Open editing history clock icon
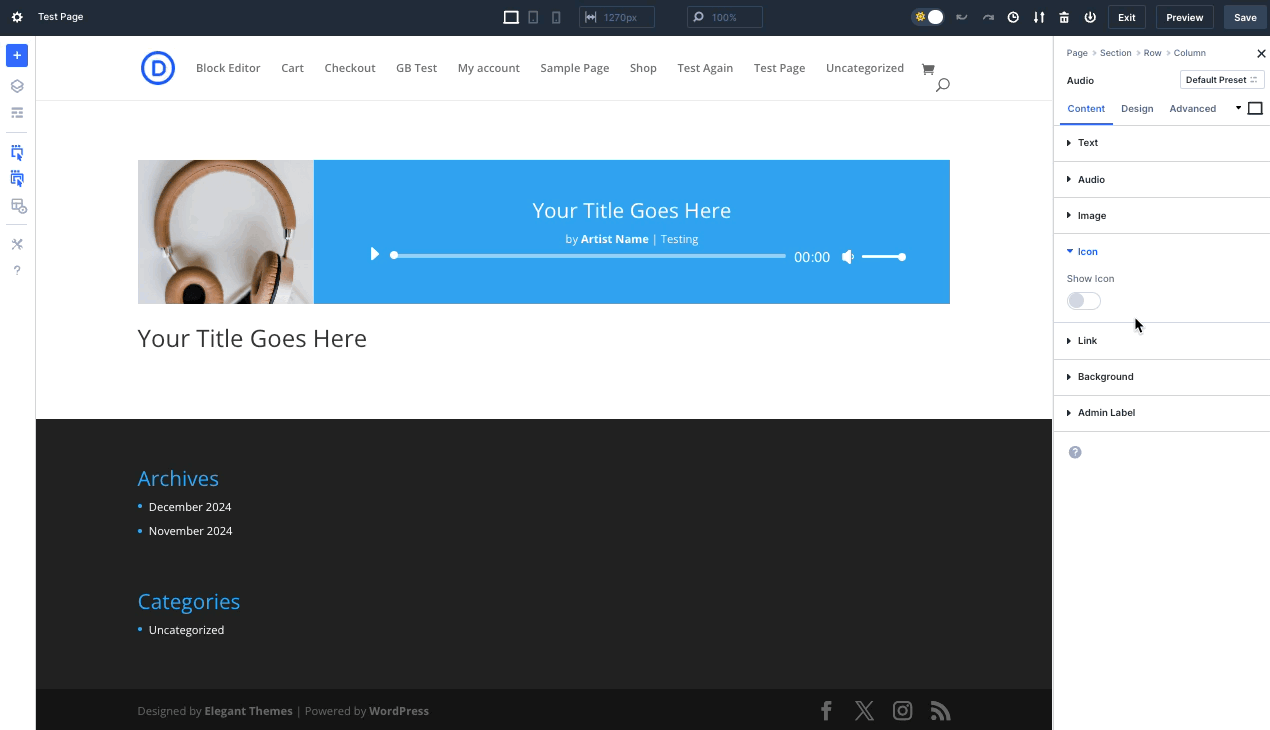The height and width of the screenshot is (730, 1270). (x=1013, y=17)
